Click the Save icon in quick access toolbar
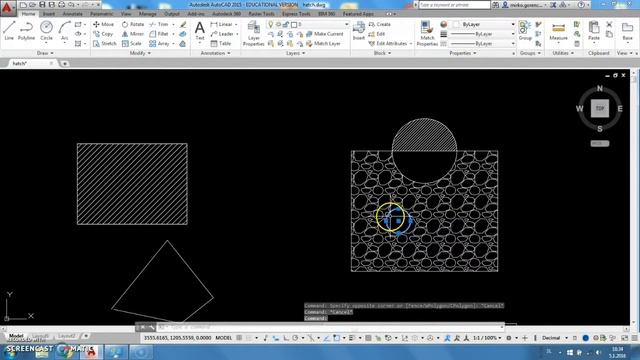The height and width of the screenshot is (360, 640). [x=42, y=5]
